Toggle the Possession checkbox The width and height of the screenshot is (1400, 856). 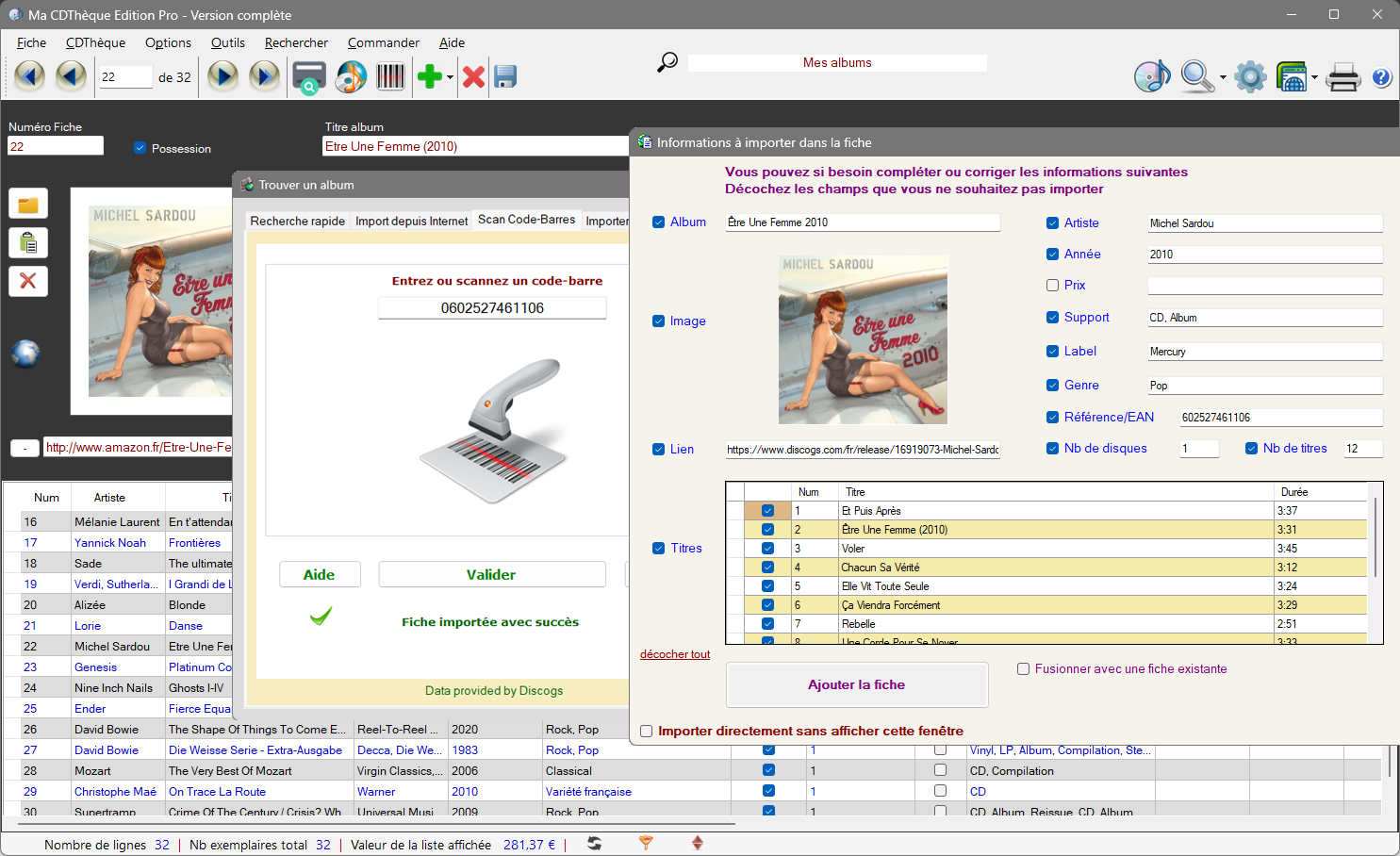click(x=140, y=148)
